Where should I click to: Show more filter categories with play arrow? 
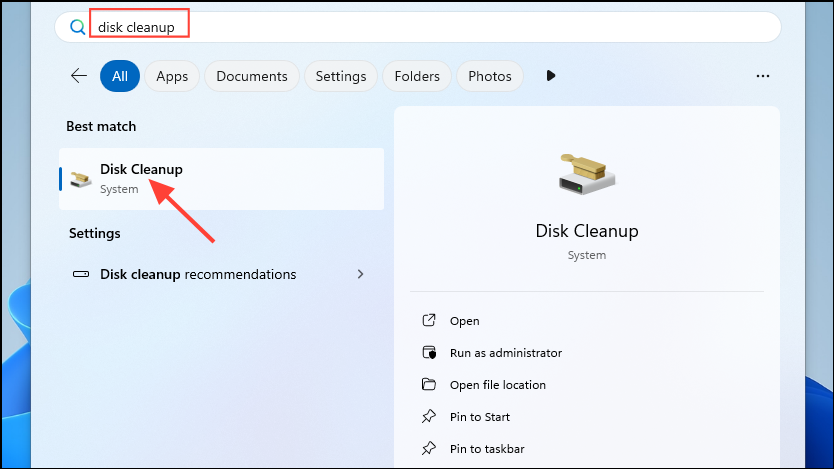551,76
